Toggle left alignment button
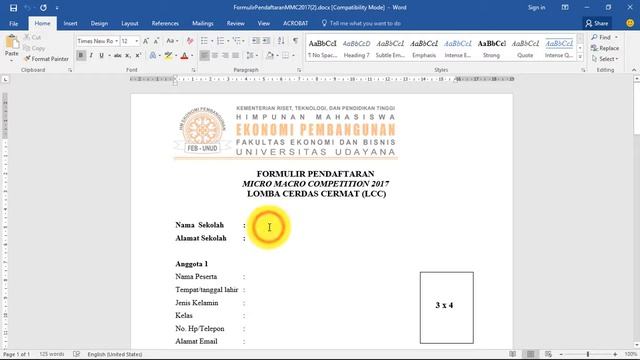Image resolution: width=640 pixels, height=360 pixels. point(204,55)
